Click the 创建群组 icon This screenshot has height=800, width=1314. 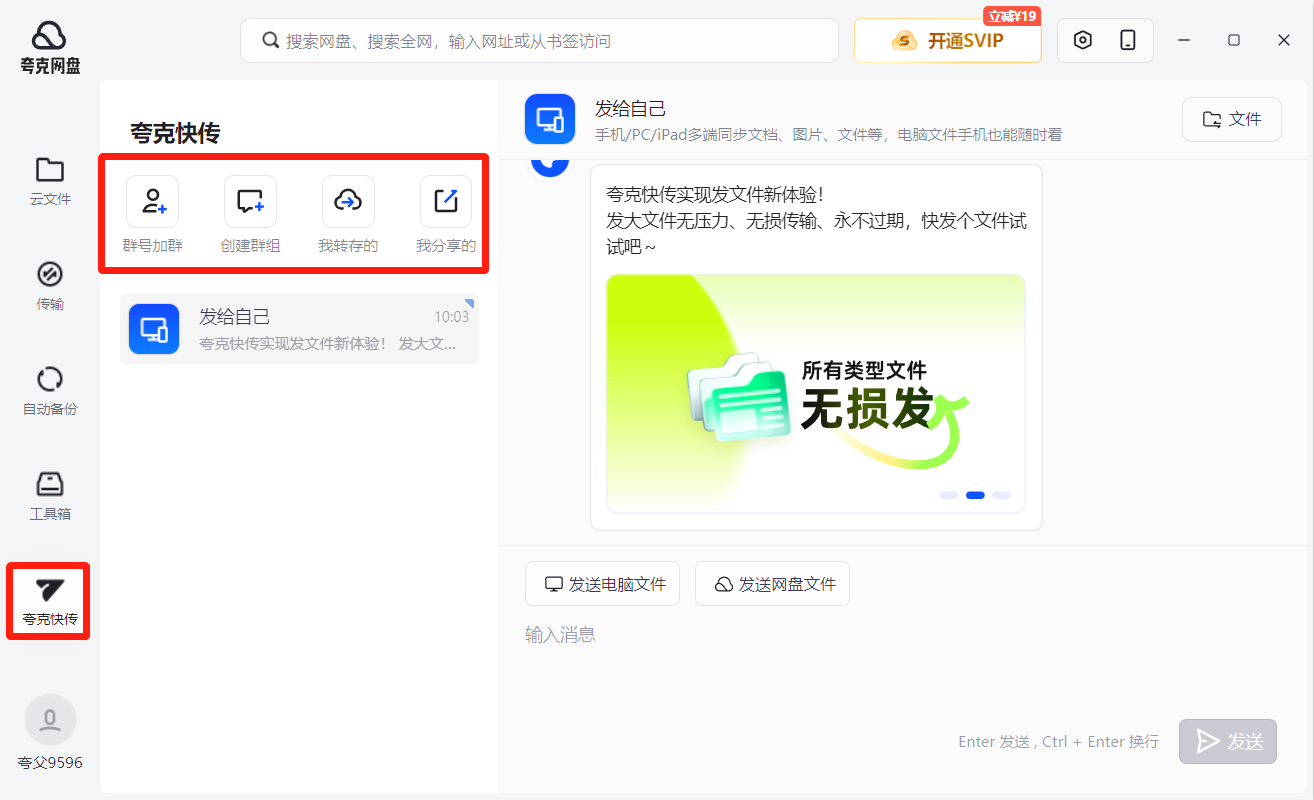pos(250,201)
